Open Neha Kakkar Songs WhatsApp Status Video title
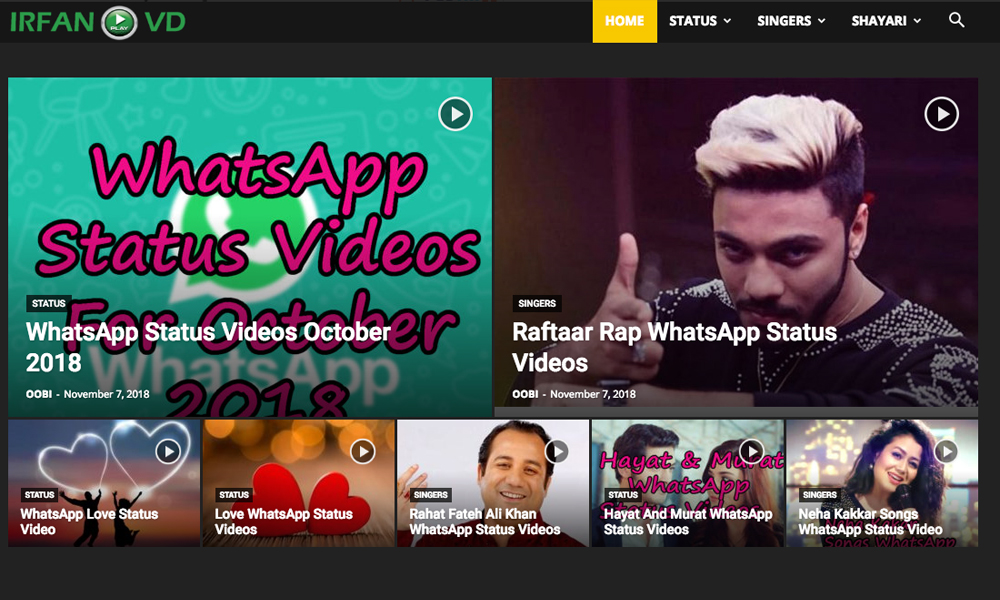The image size is (1000, 600). coord(869,521)
